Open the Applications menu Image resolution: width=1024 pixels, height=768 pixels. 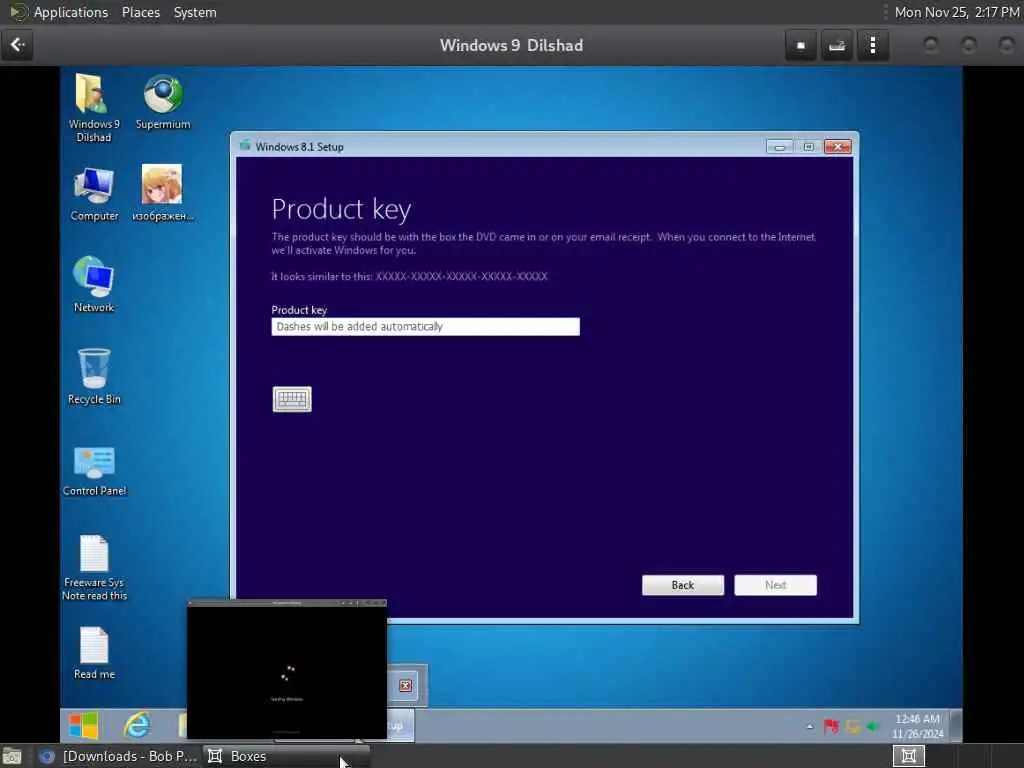click(71, 12)
